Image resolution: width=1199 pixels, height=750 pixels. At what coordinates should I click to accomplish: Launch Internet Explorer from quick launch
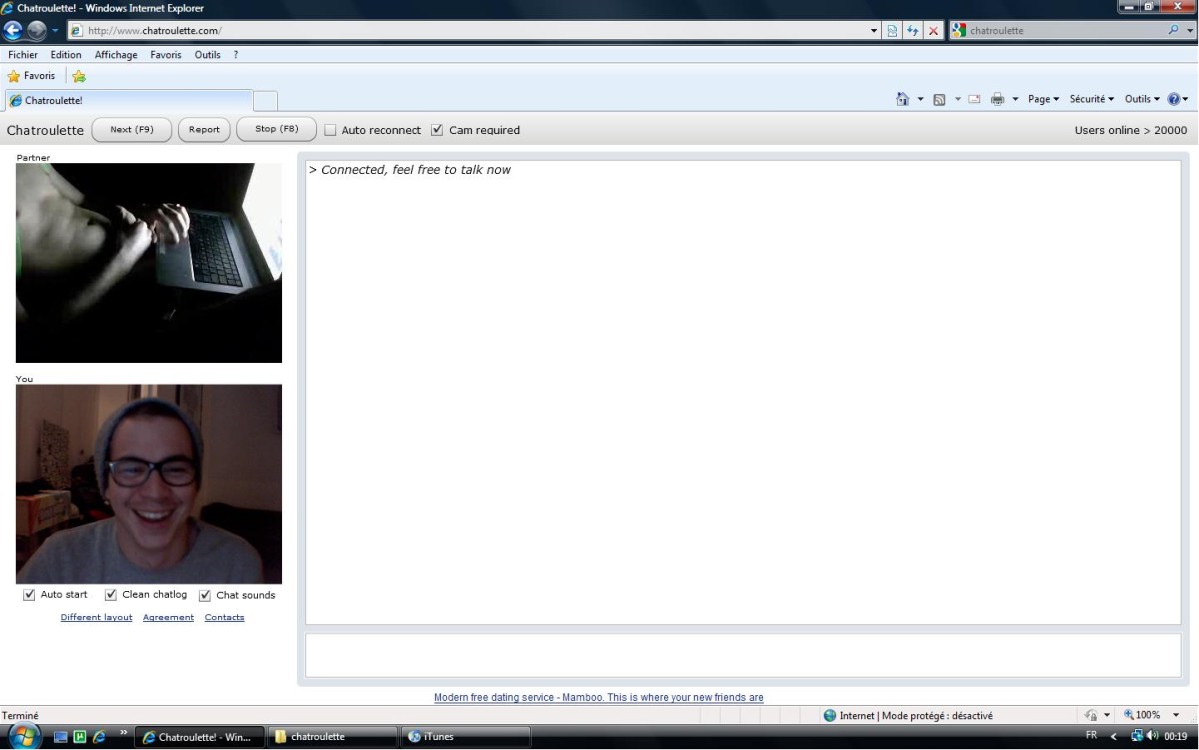(99, 736)
